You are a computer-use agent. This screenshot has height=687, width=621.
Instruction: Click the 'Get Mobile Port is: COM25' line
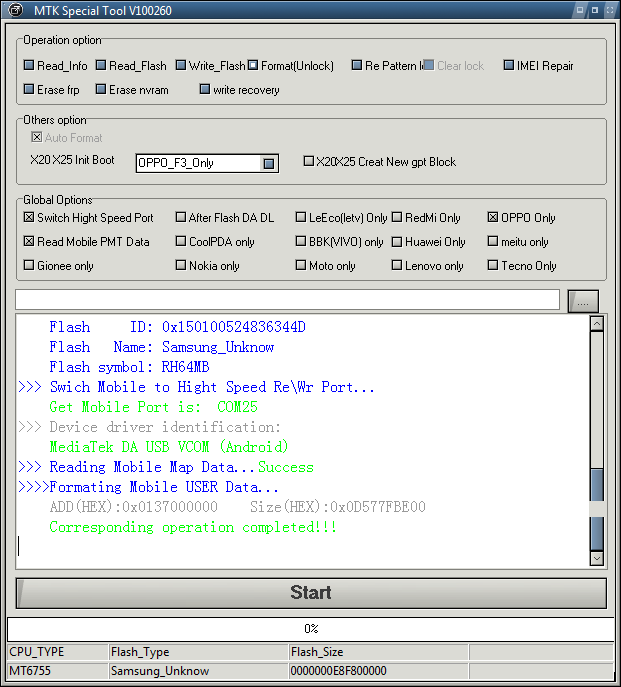pyautogui.click(x=153, y=407)
